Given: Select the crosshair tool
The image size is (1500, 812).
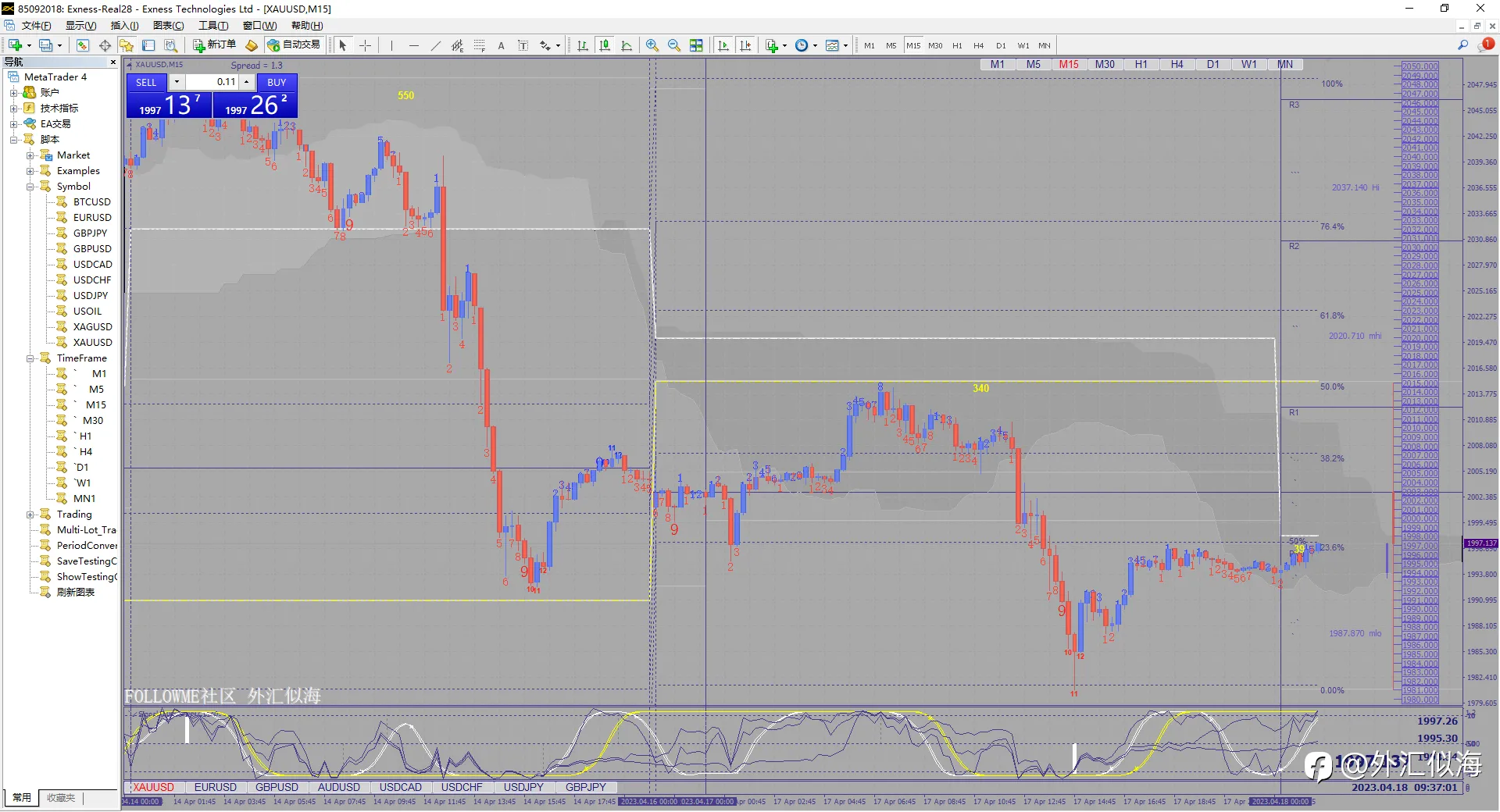Looking at the screenshot, I should 365,45.
